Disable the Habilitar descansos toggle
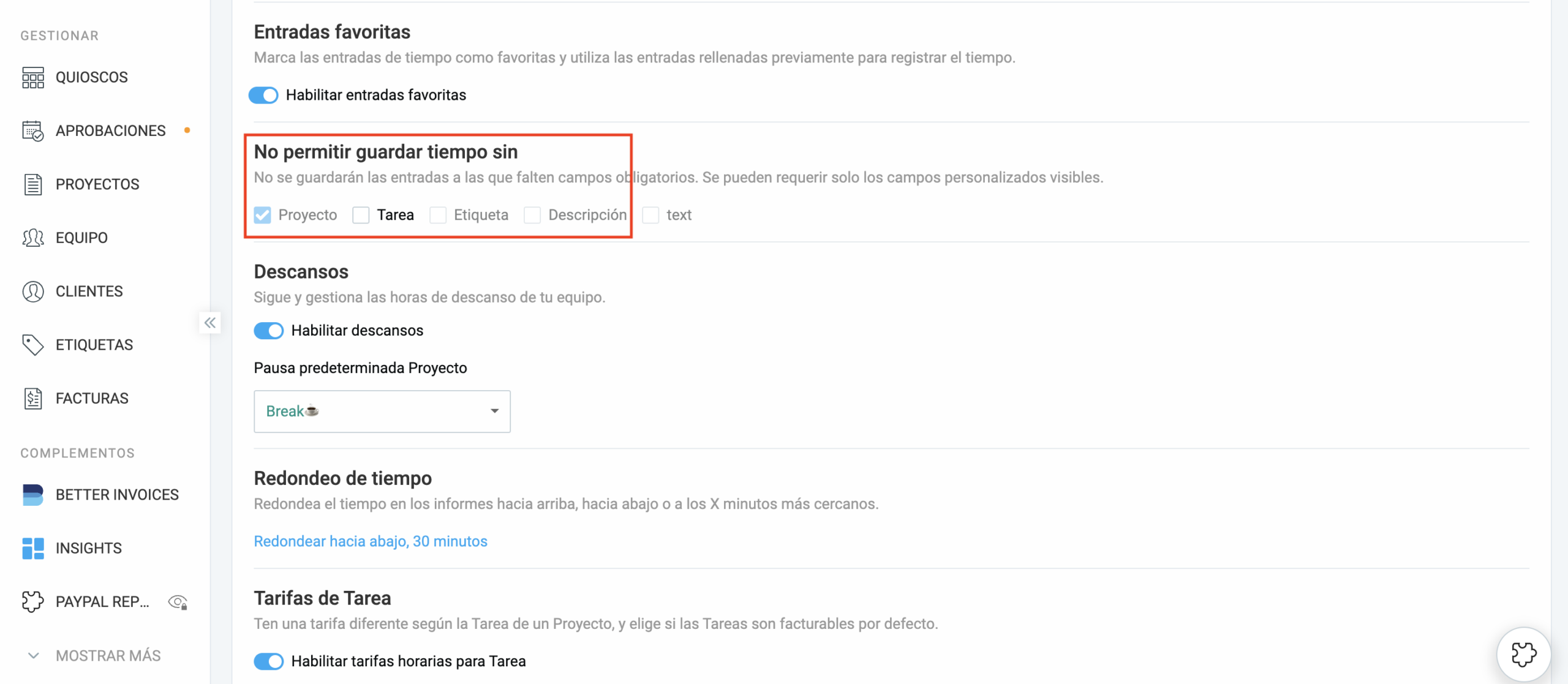Screen dimensions: 1568x684 click(268, 330)
